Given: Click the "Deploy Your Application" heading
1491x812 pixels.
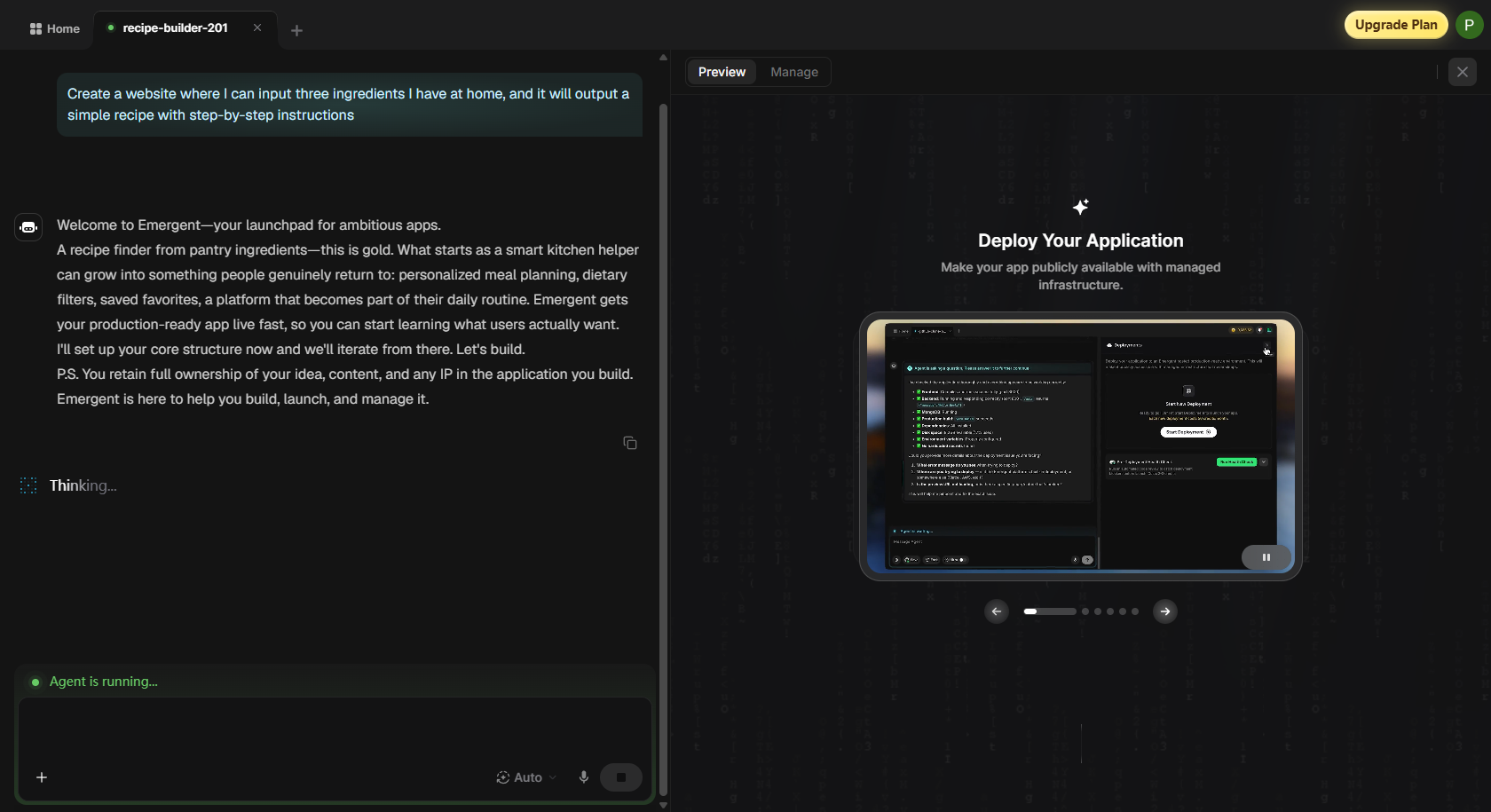Looking at the screenshot, I should 1081,240.
